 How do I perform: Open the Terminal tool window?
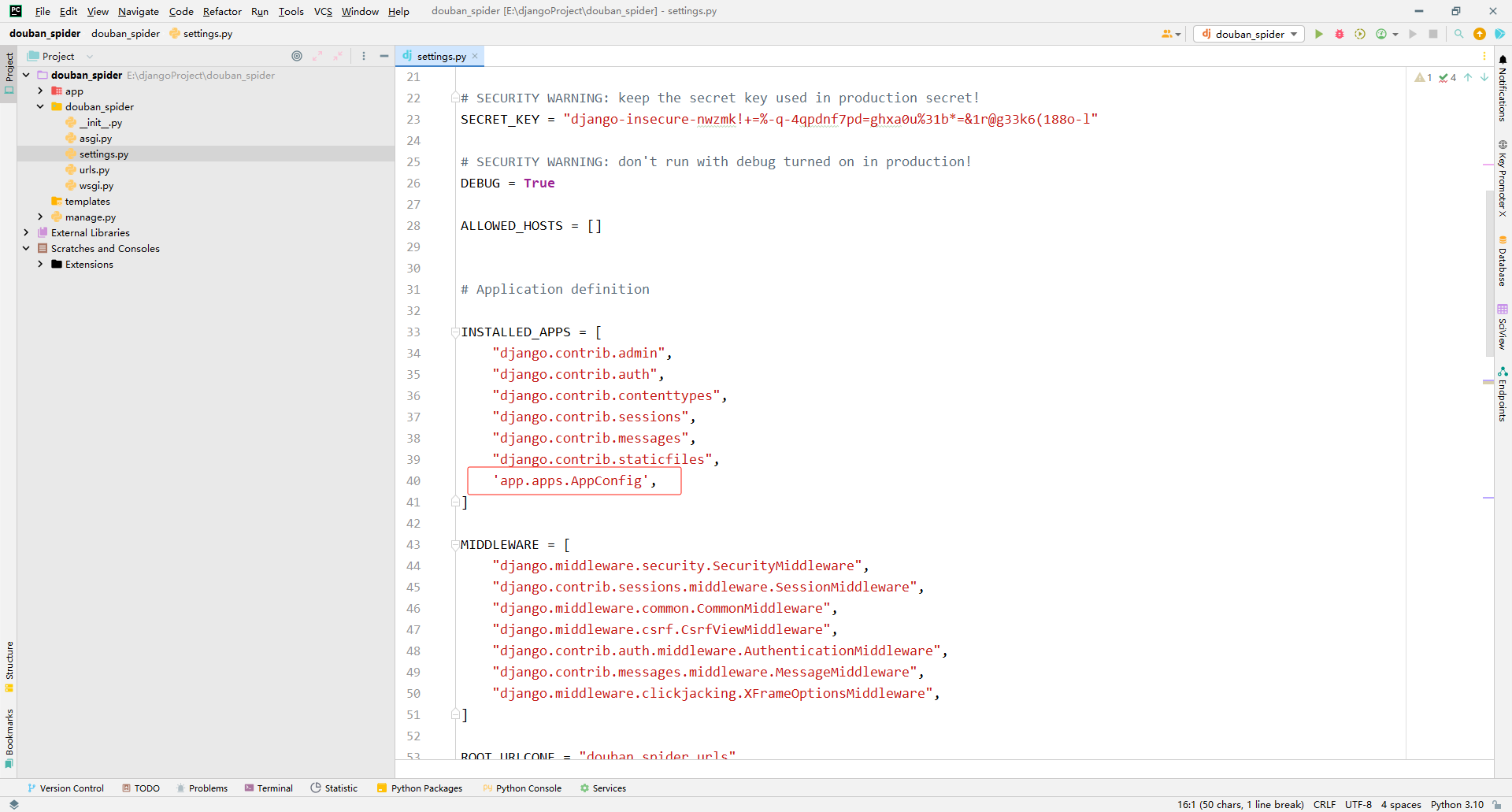pos(269,788)
